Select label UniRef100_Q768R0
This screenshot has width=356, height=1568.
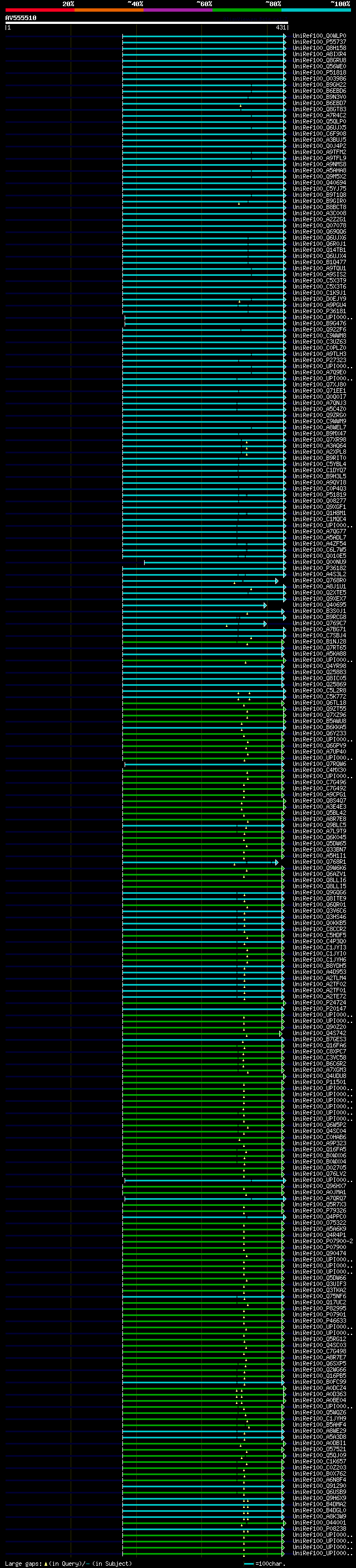[x=319, y=581]
